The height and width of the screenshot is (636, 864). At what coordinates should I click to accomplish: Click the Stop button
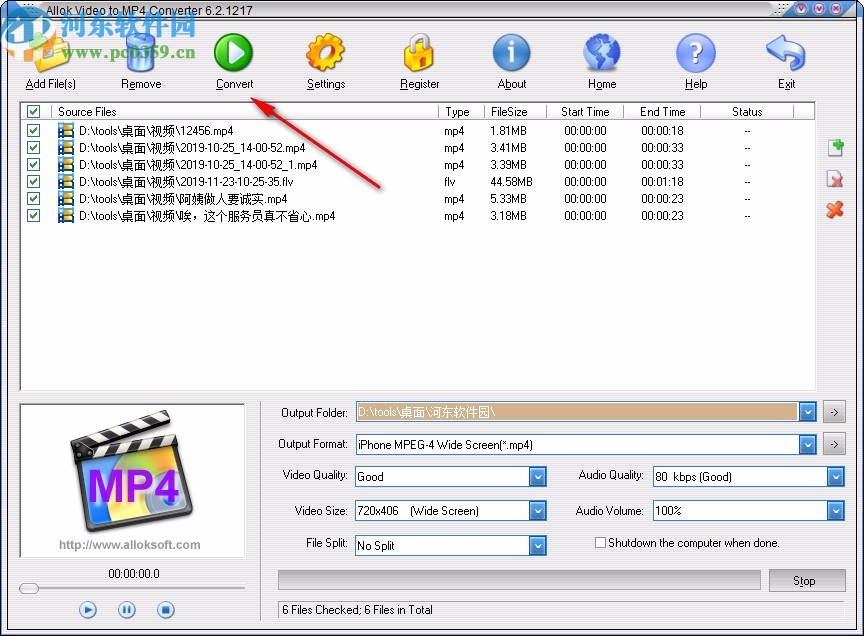[x=807, y=580]
